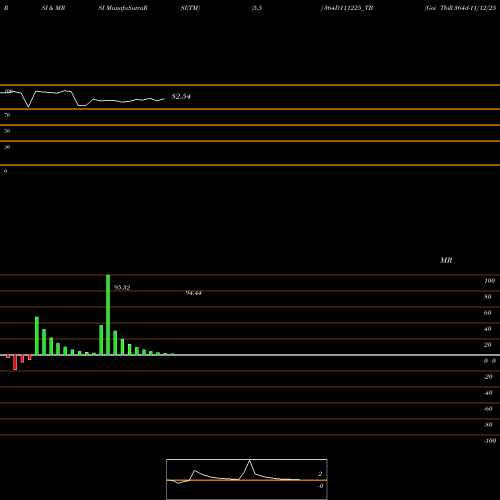Click RSI axis label 50
Viewport: 500px width, 500px height.
tap(7, 131)
